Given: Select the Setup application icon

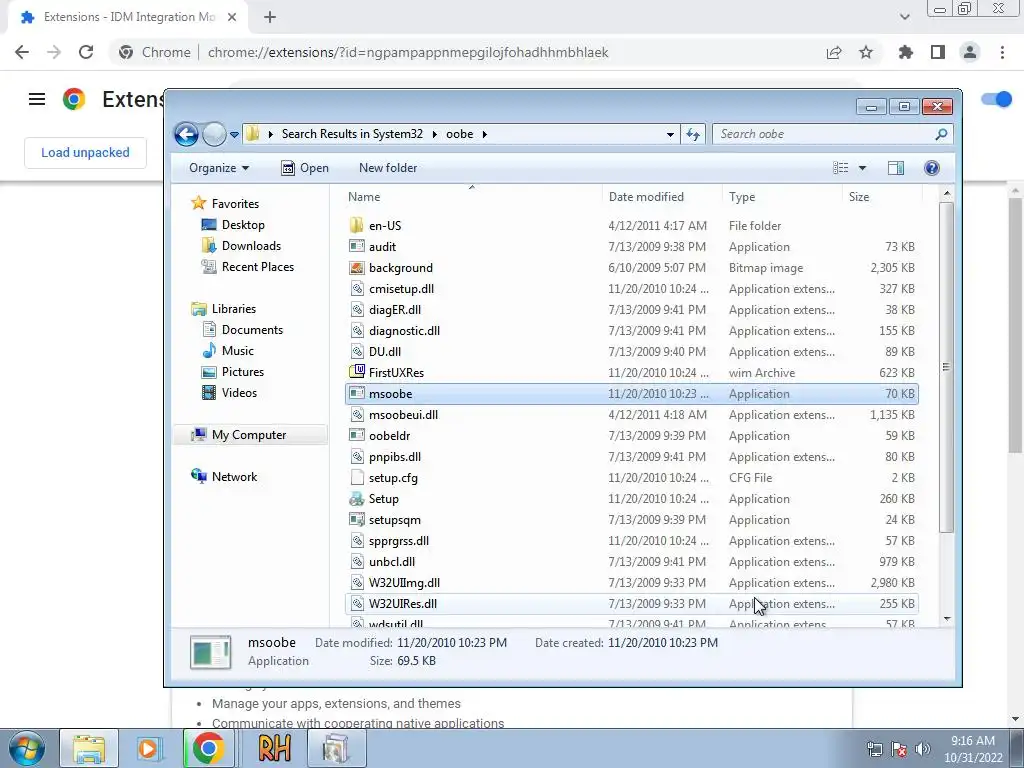Looking at the screenshot, I should coord(357,499).
